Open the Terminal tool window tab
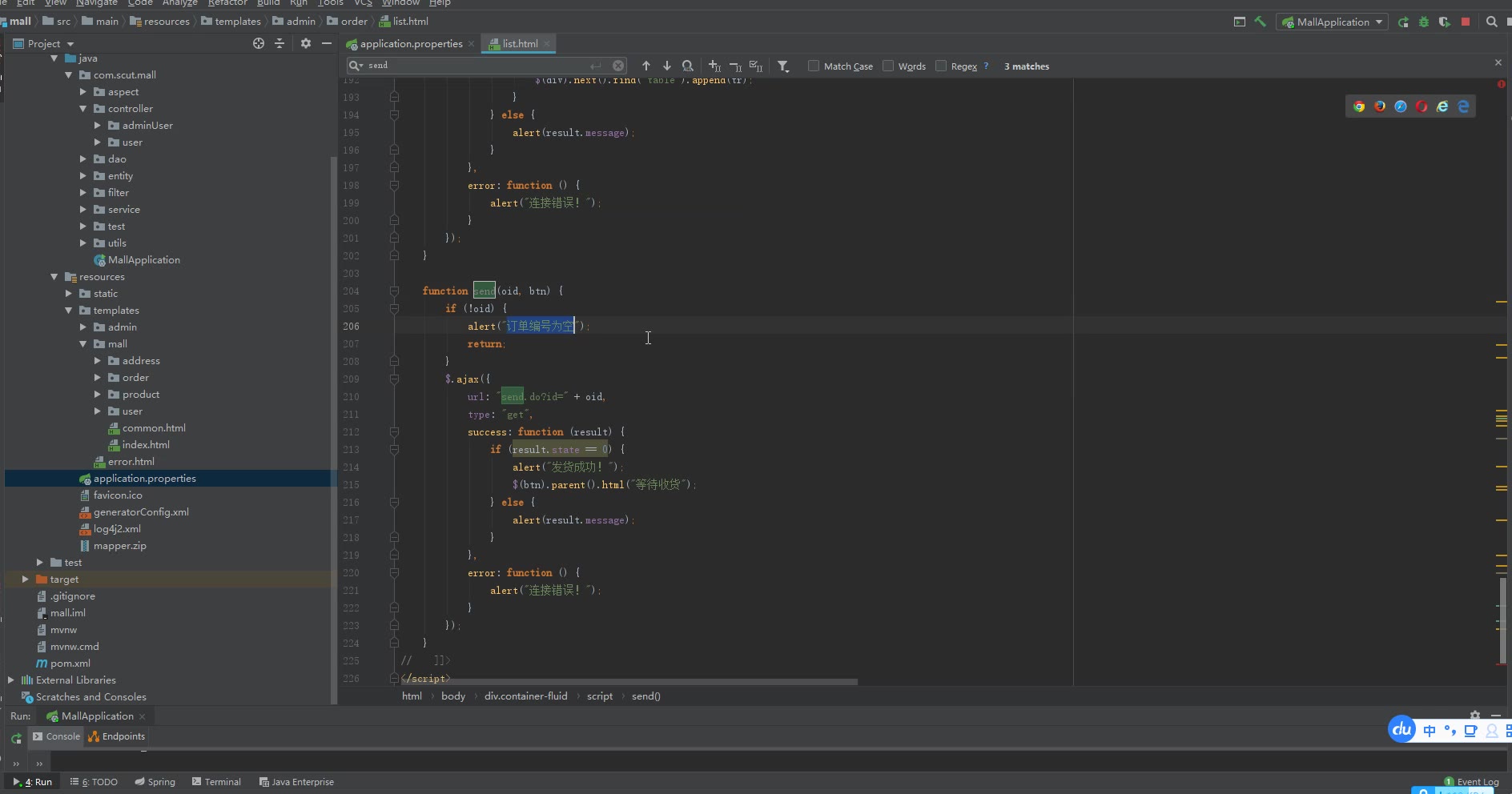1512x794 pixels. pos(216,782)
